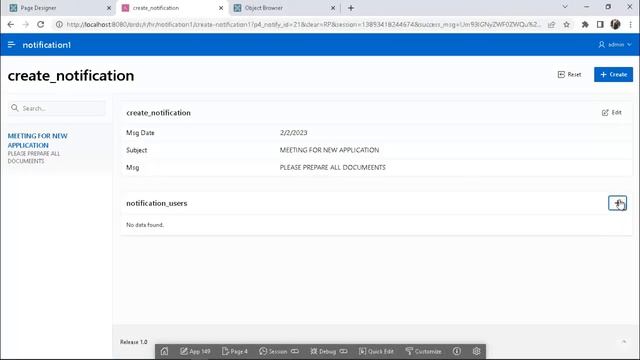The height and width of the screenshot is (360, 640).
Task: Click the search magnifier icon
Action: (x=15, y=108)
